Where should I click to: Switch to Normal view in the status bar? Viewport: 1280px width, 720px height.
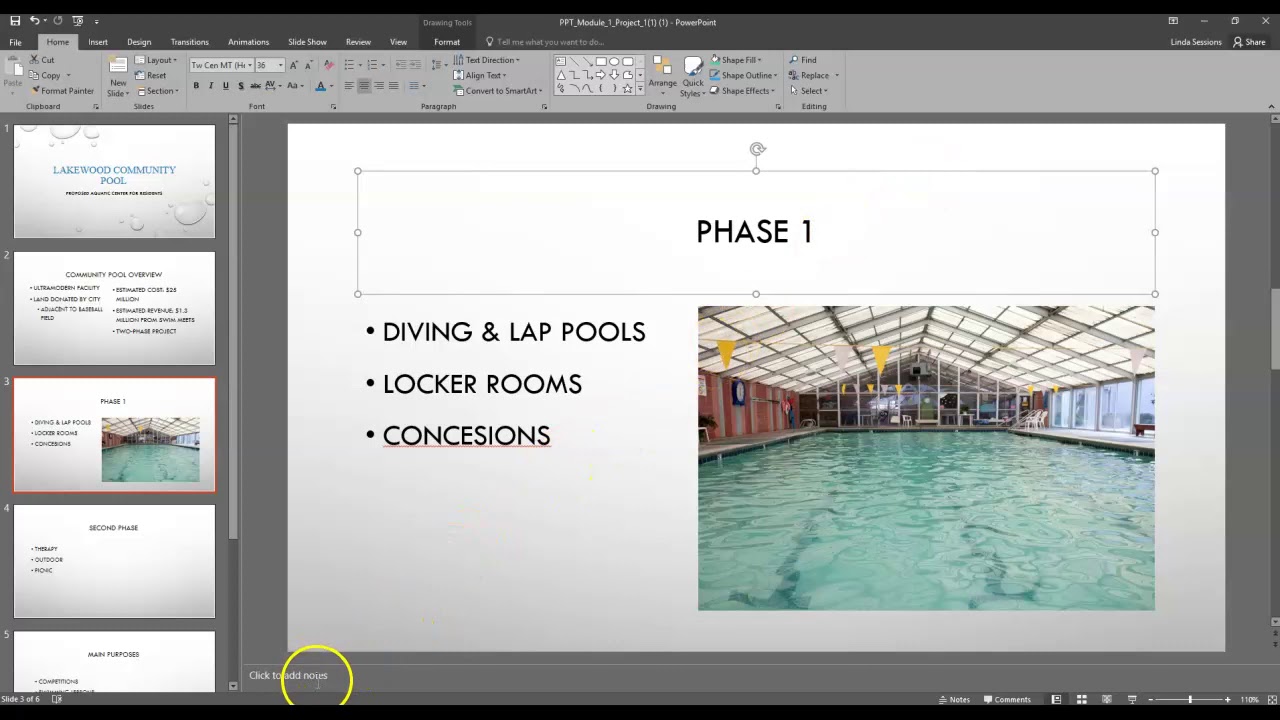pyautogui.click(x=1056, y=699)
